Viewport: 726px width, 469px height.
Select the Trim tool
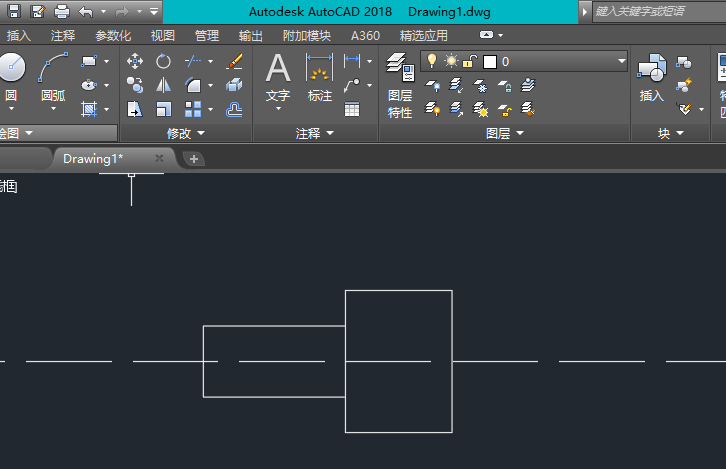[x=193, y=61]
